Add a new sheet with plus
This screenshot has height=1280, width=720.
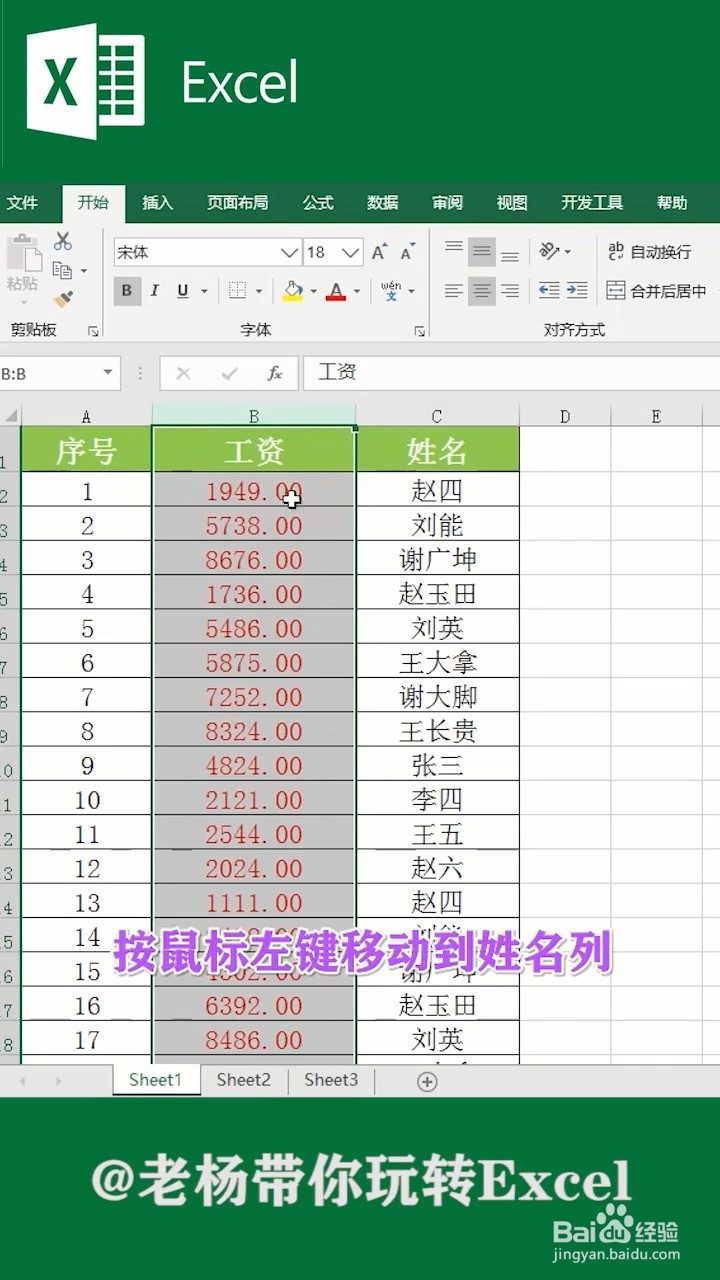click(427, 1081)
